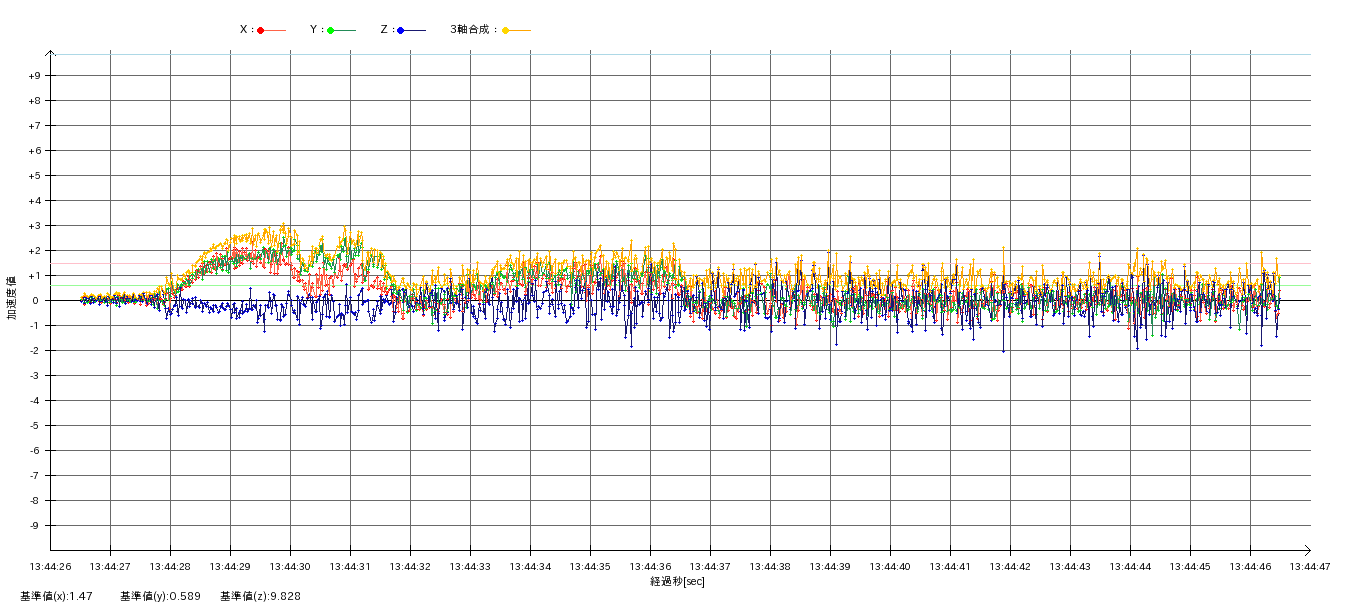1350x610 pixels.
Task: Click the blue Z series legend marker
Action: pyautogui.click(x=400, y=30)
